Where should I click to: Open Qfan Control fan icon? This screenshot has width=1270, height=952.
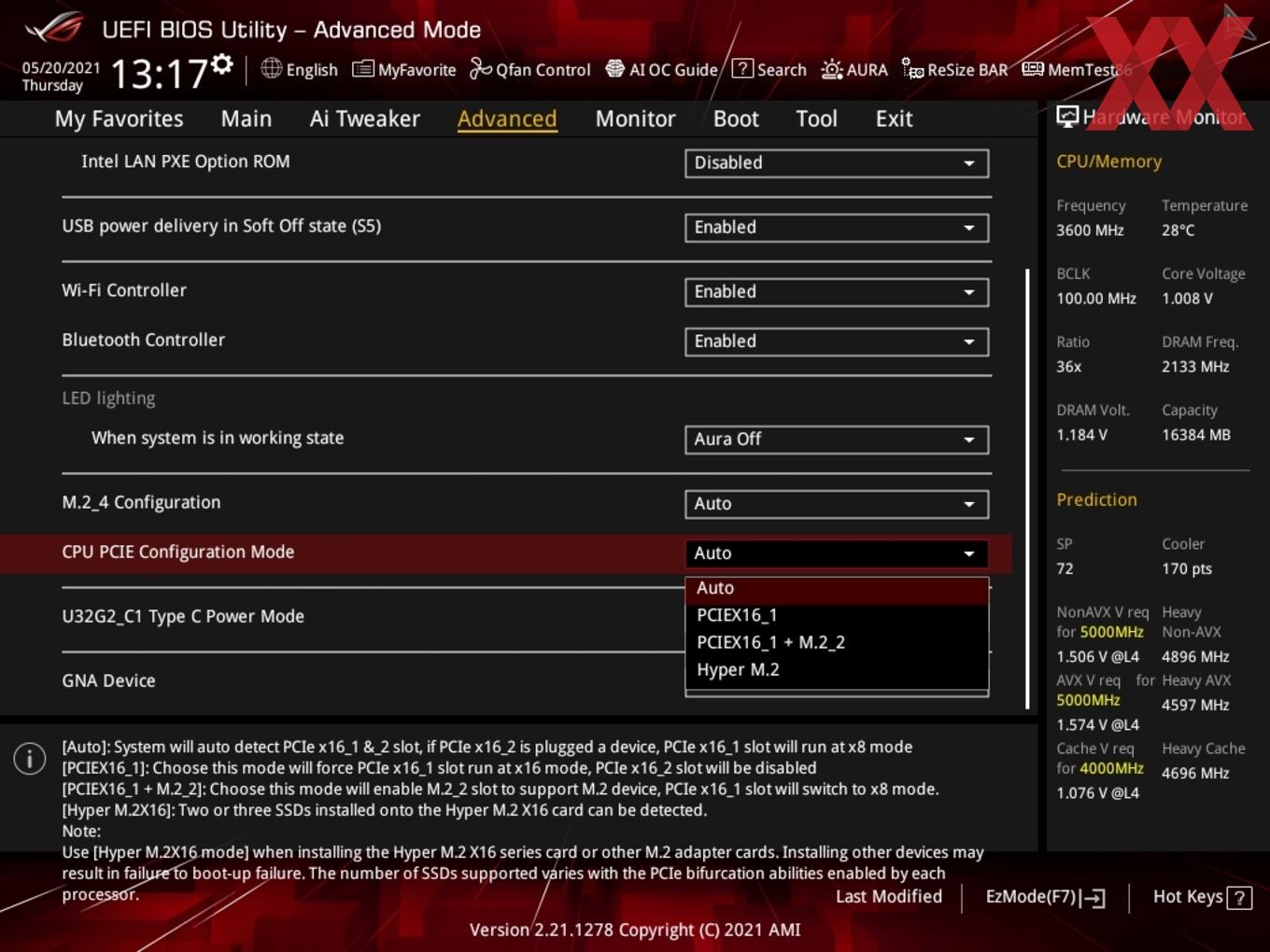click(480, 68)
